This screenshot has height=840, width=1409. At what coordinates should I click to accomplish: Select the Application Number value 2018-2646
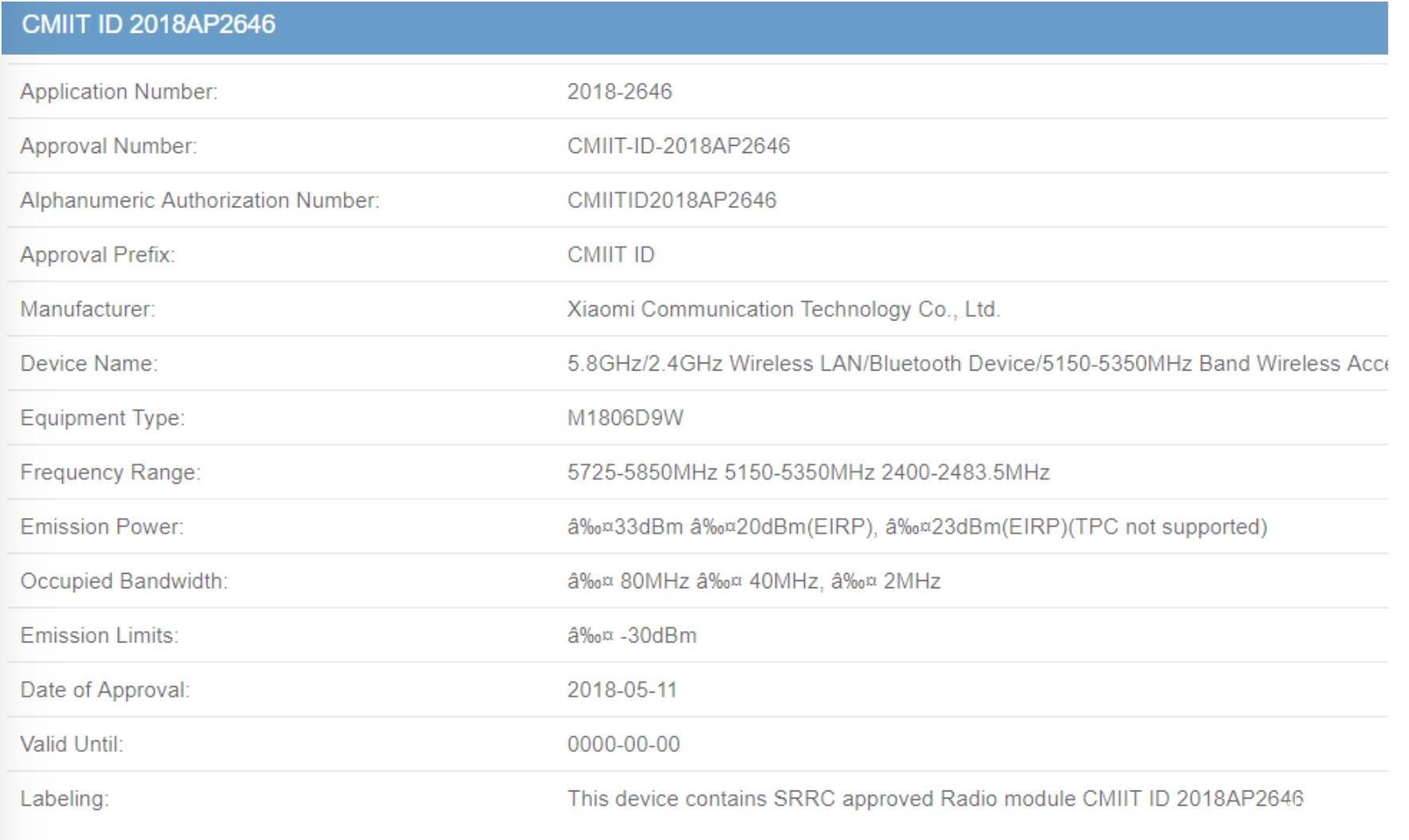pos(619,92)
